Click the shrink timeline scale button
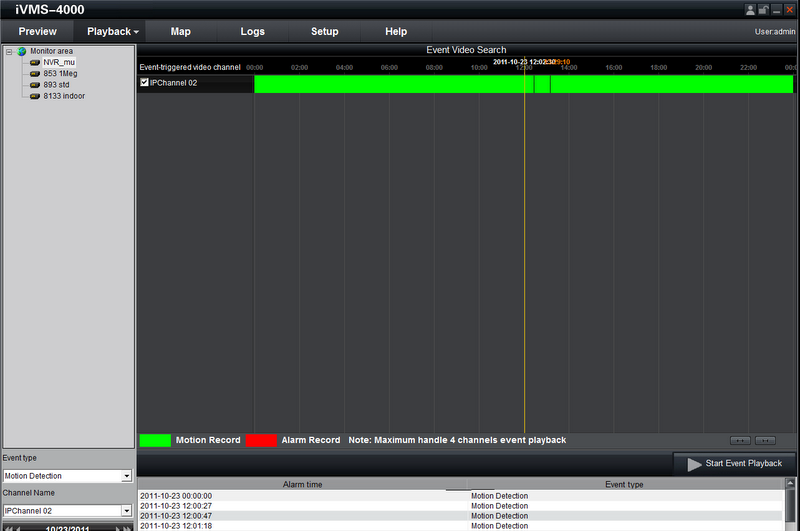Viewport: 800px width, 531px height. pyautogui.click(x=765, y=440)
